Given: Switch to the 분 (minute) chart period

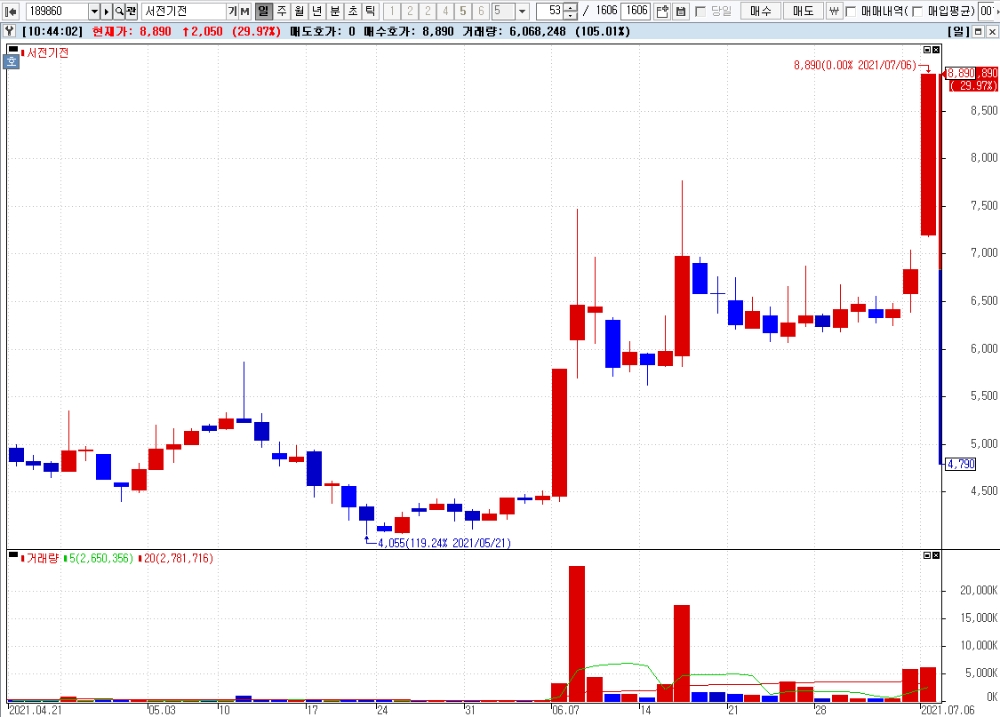Looking at the screenshot, I should point(335,11).
